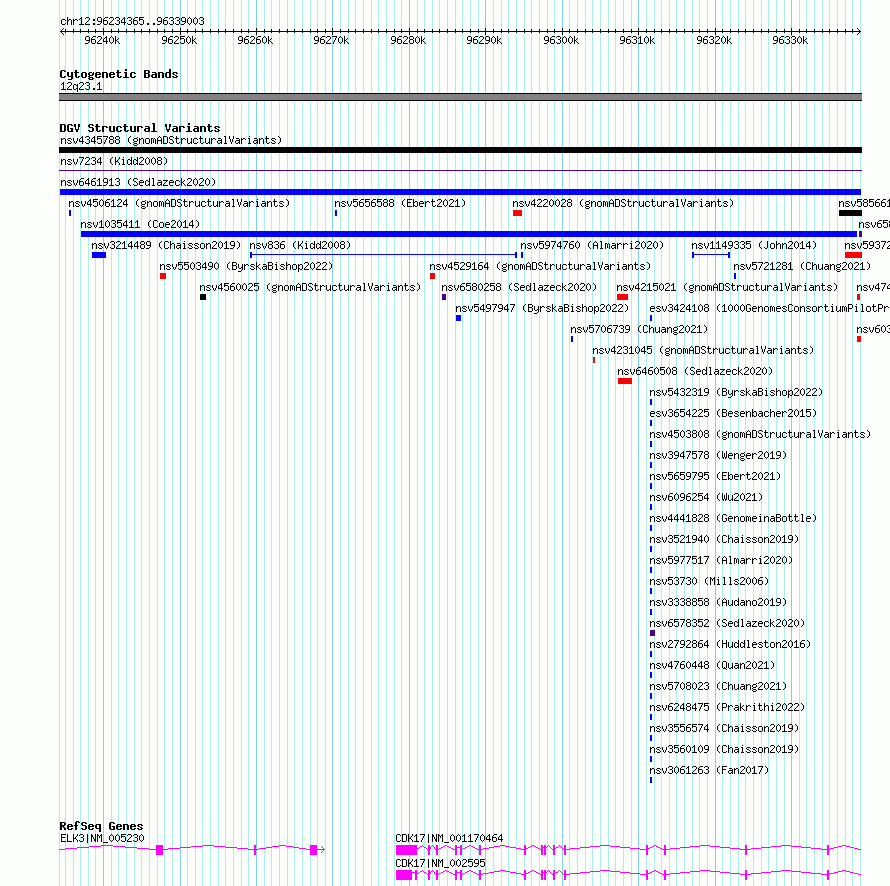Click the 96280k position on the ruler
Image resolution: width=890 pixels, height=886 pixels.
click(408, 40)
